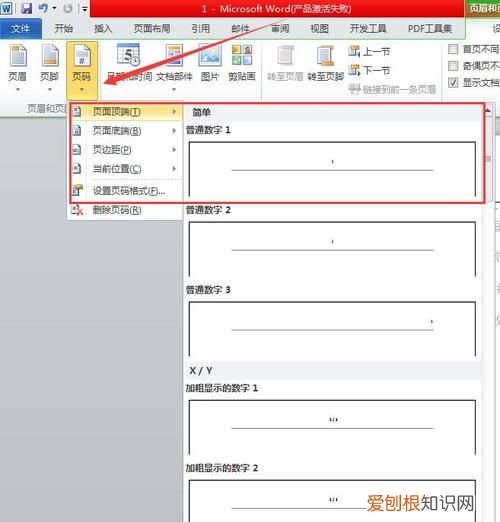500x522 pixels.
Task: Select 普通数字 2 page number preview
Action: (x=332, y=249)
